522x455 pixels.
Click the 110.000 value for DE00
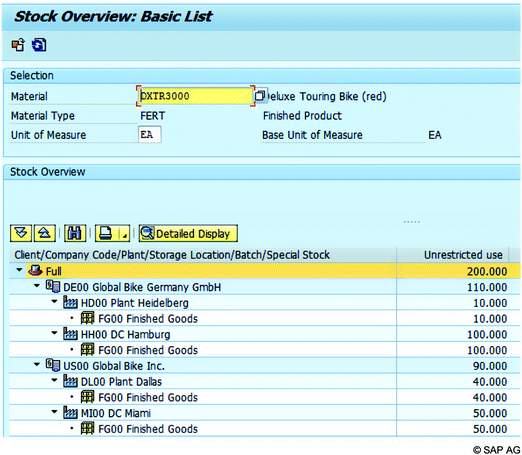[487, 287]
